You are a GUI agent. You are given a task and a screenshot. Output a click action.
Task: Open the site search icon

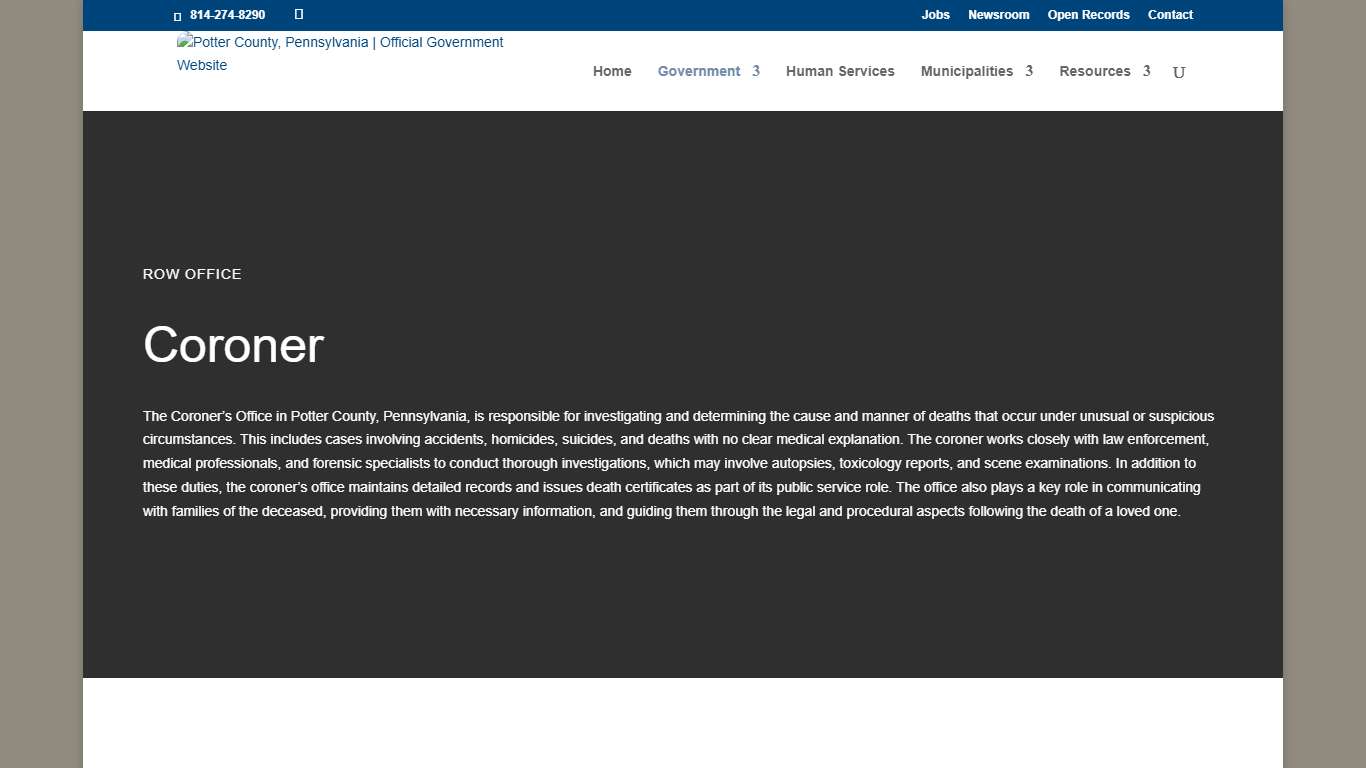[1178, 71]
